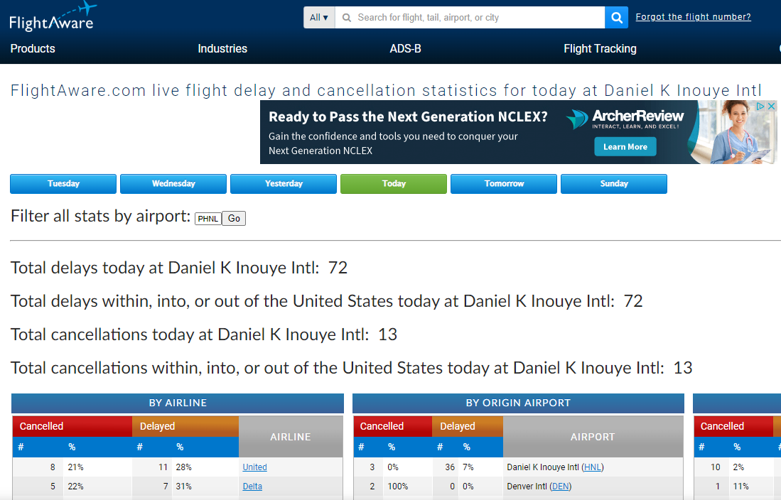The width and height of the screenshot is (781, 500).
Task: Select the Tomorrow day button
Action: click(x=504, y=184)
